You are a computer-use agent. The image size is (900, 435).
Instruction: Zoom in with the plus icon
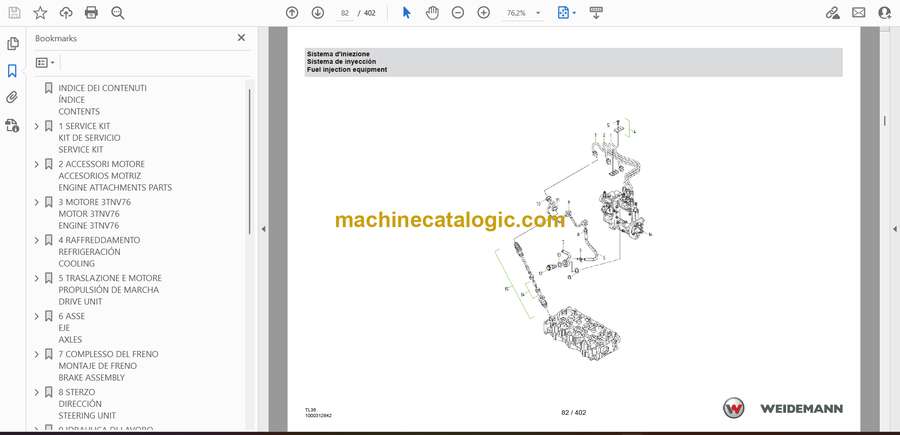click(x=484, y=13)
